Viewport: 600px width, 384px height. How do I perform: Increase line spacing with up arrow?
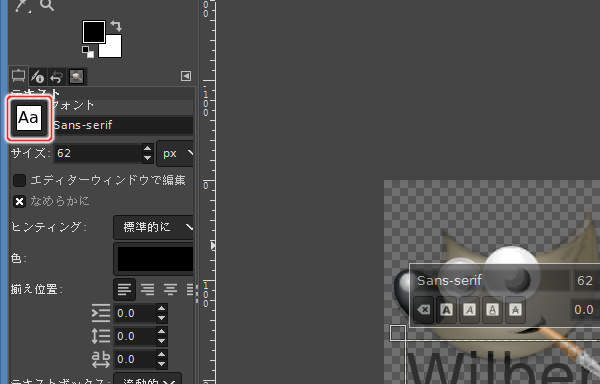(161, 332)
